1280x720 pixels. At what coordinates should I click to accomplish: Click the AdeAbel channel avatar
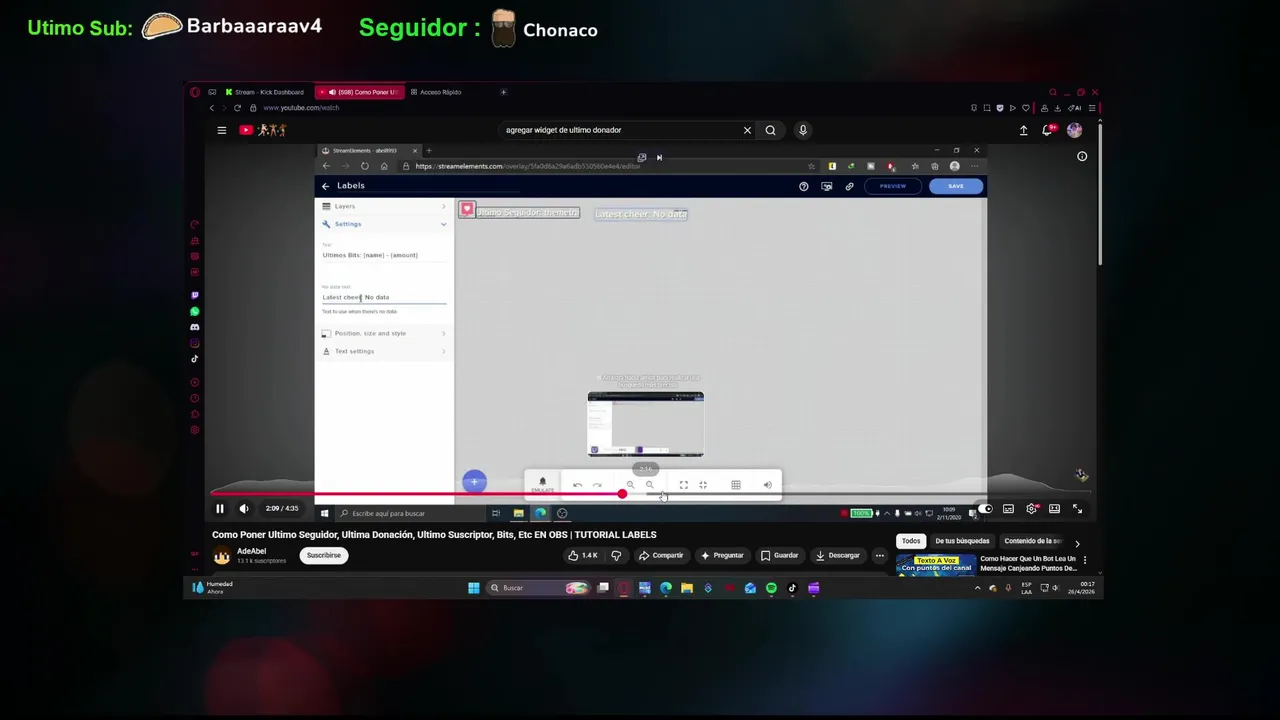click(221, 556)
